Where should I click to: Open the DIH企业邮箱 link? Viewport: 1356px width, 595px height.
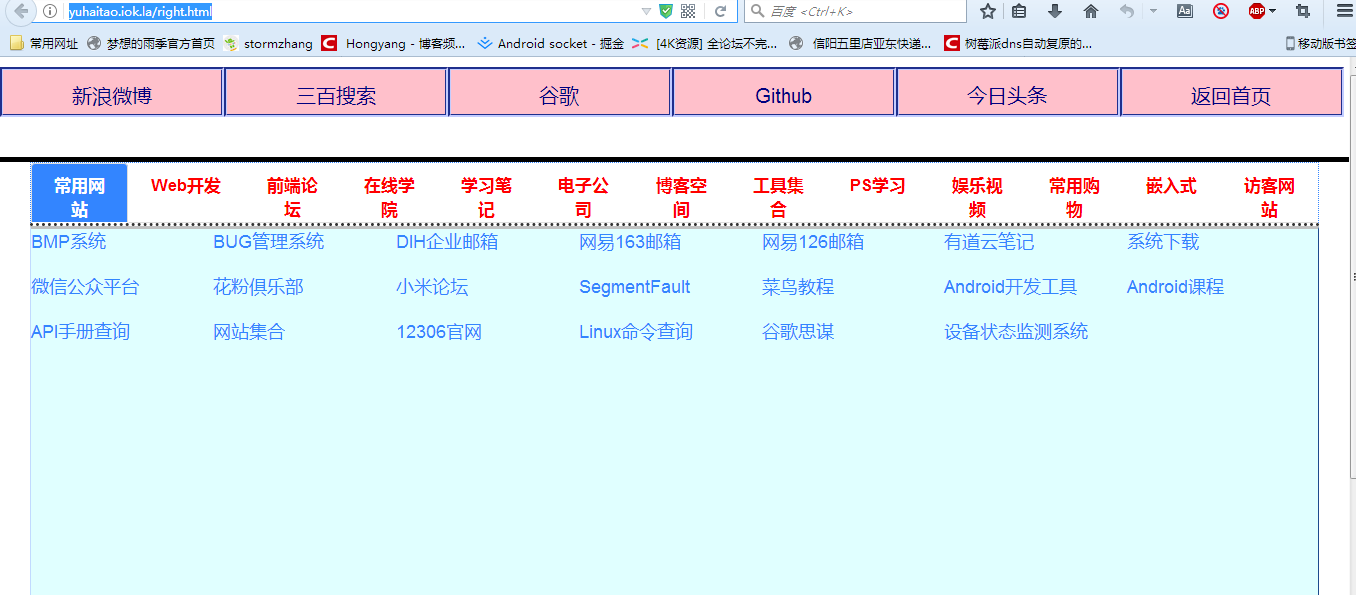(447, 242)
